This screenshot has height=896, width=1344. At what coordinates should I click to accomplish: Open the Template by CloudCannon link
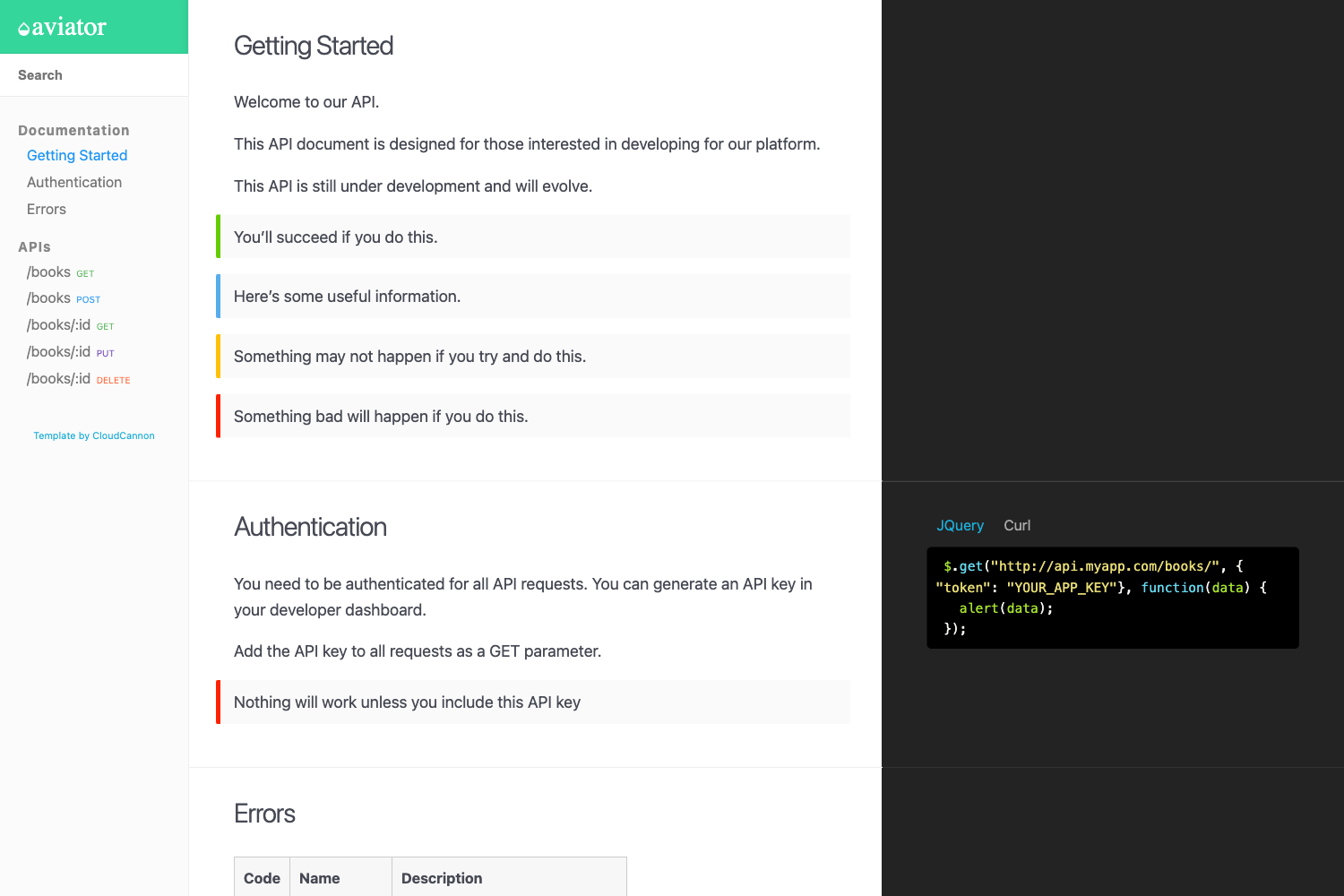point(93,435)
